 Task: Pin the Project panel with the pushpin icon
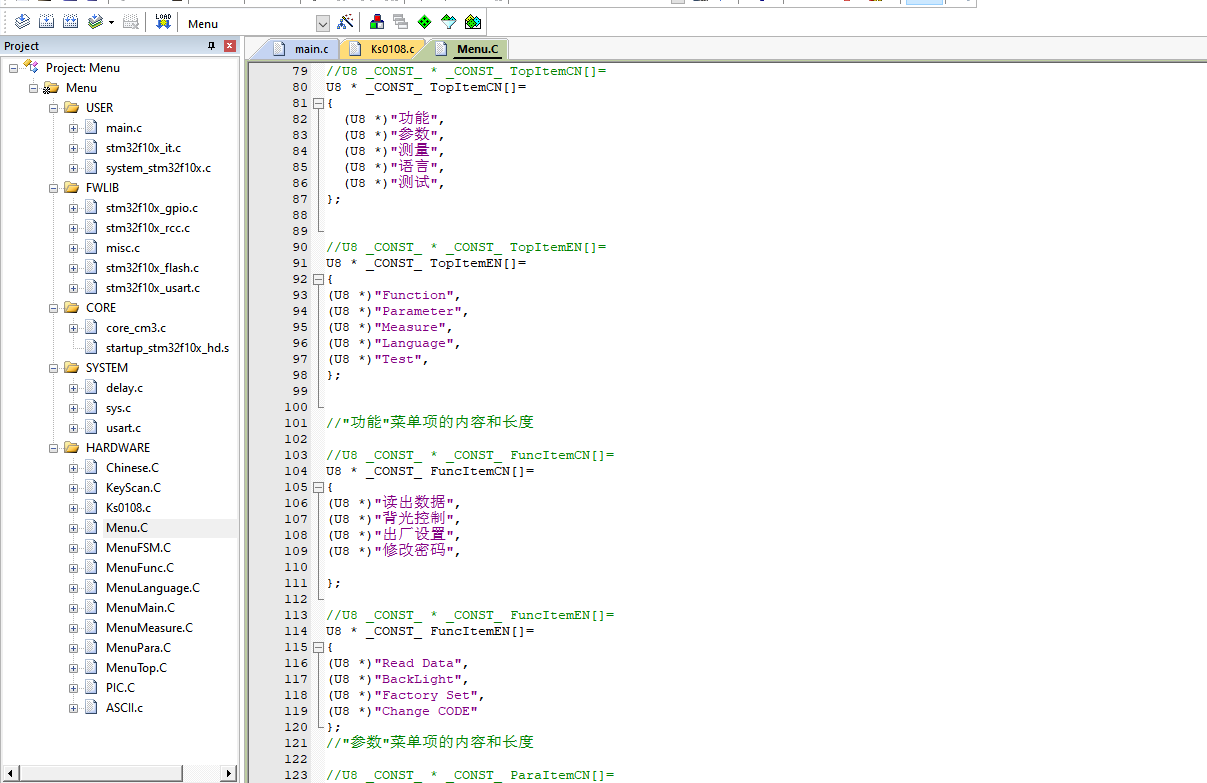click(211, 46)
